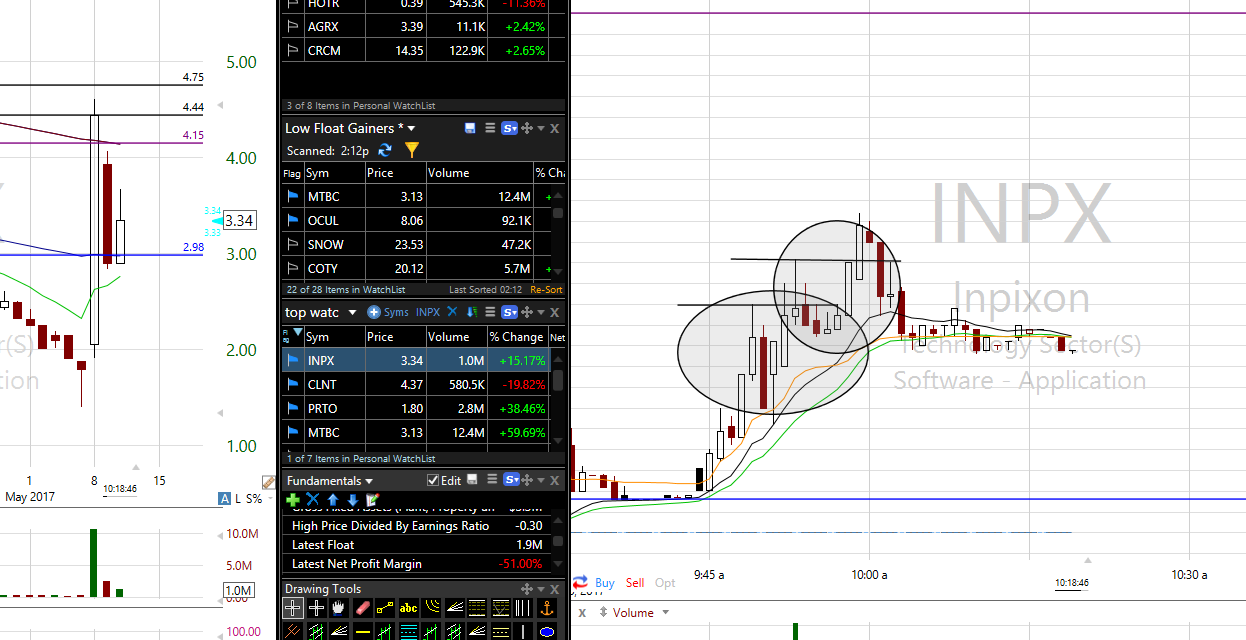Toggle the Edit checkbox in Fundamentals
Viewport: 1246px width, 640px height.
pyautogui.click(x=433, y=480)
